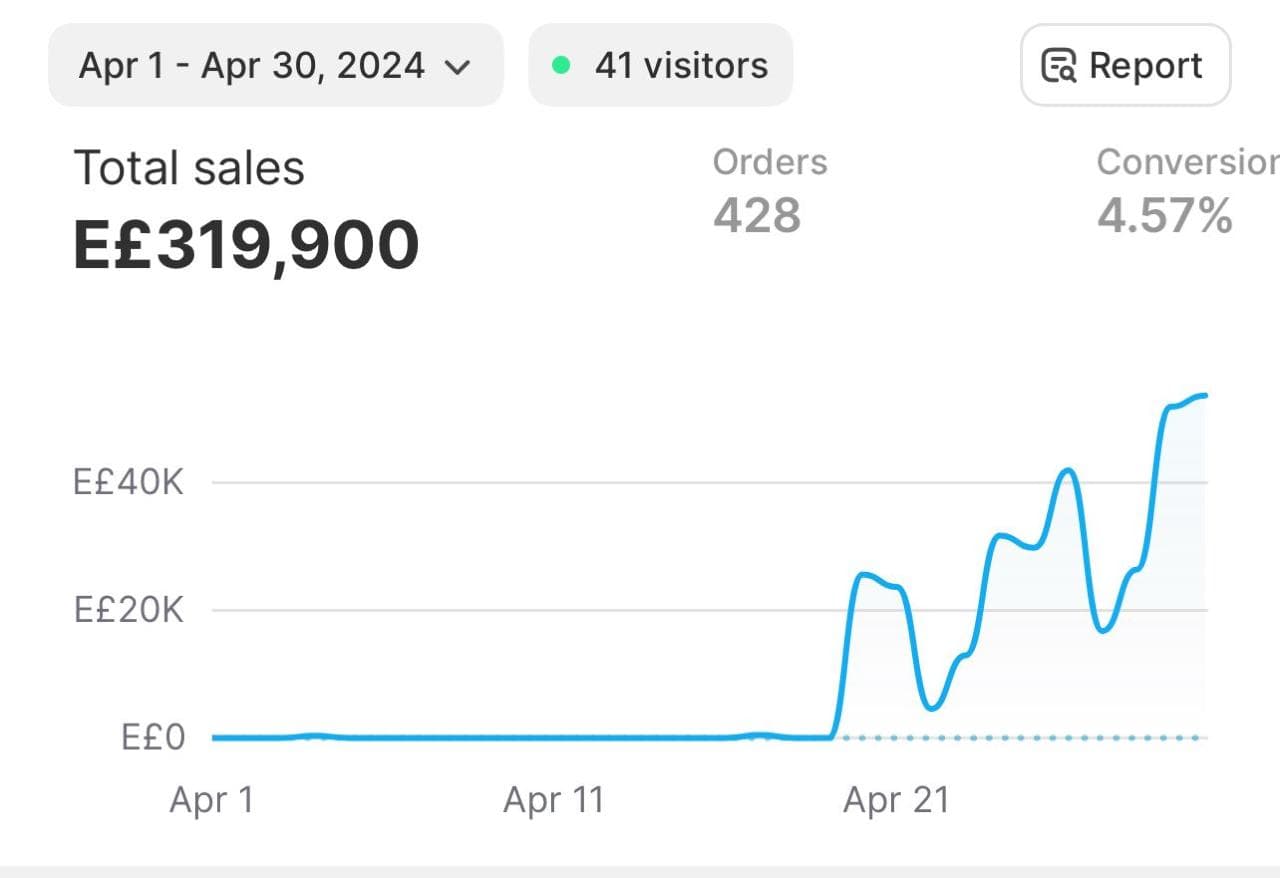The height and width of the screenshot is (878, 1280).
Task: Click the 428 orders value
Action: tap(757, 215)
